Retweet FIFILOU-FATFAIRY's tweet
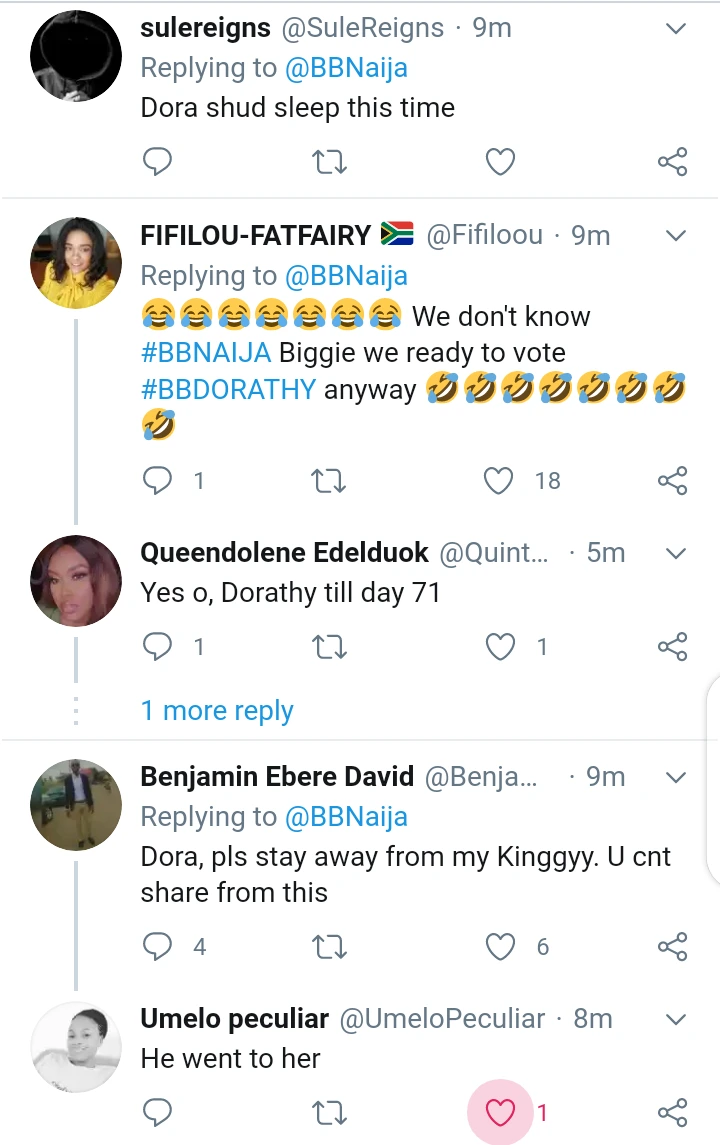 tap(329, 481)
